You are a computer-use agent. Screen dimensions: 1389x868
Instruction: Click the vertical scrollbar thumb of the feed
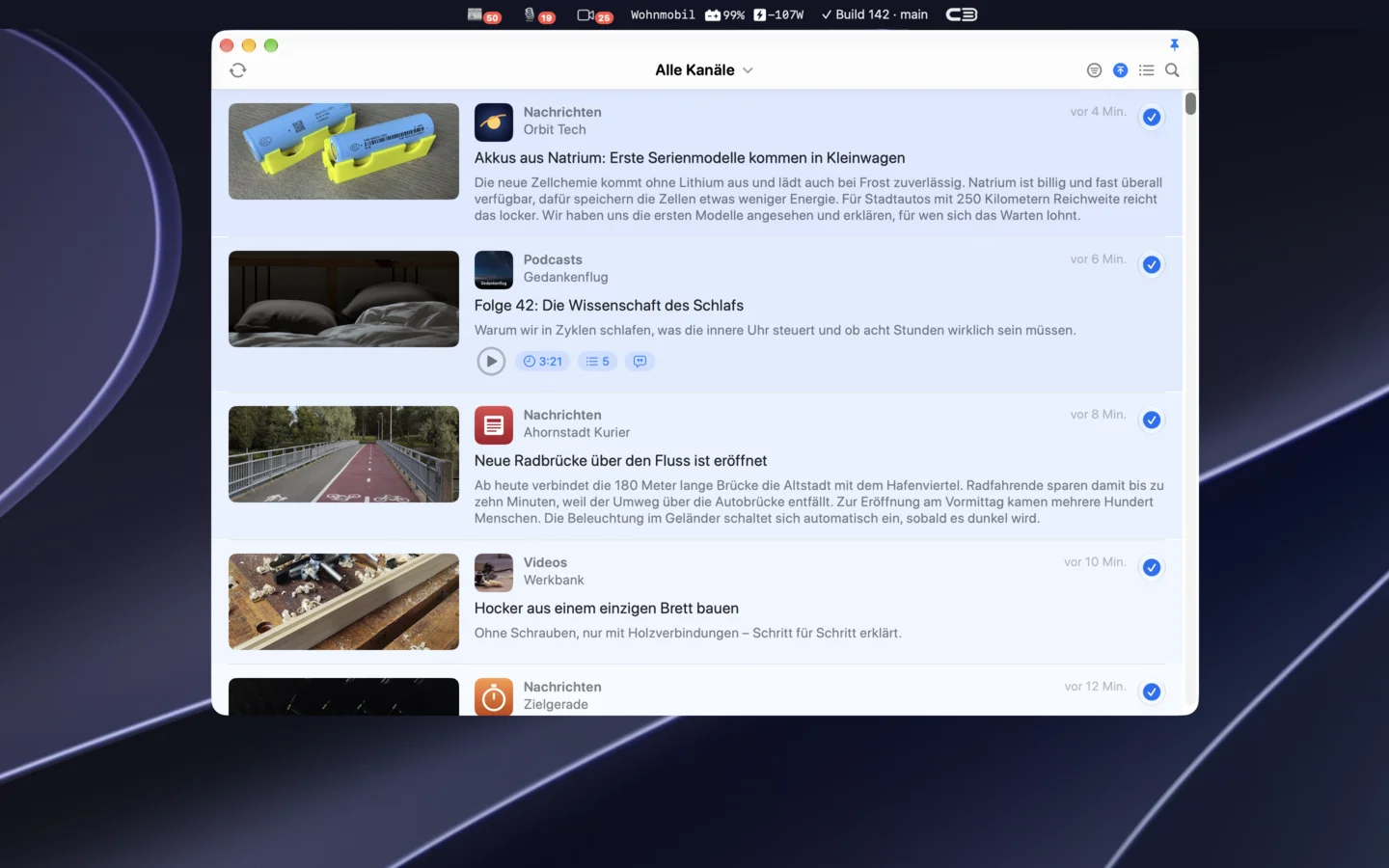(x=1191, y=103)
